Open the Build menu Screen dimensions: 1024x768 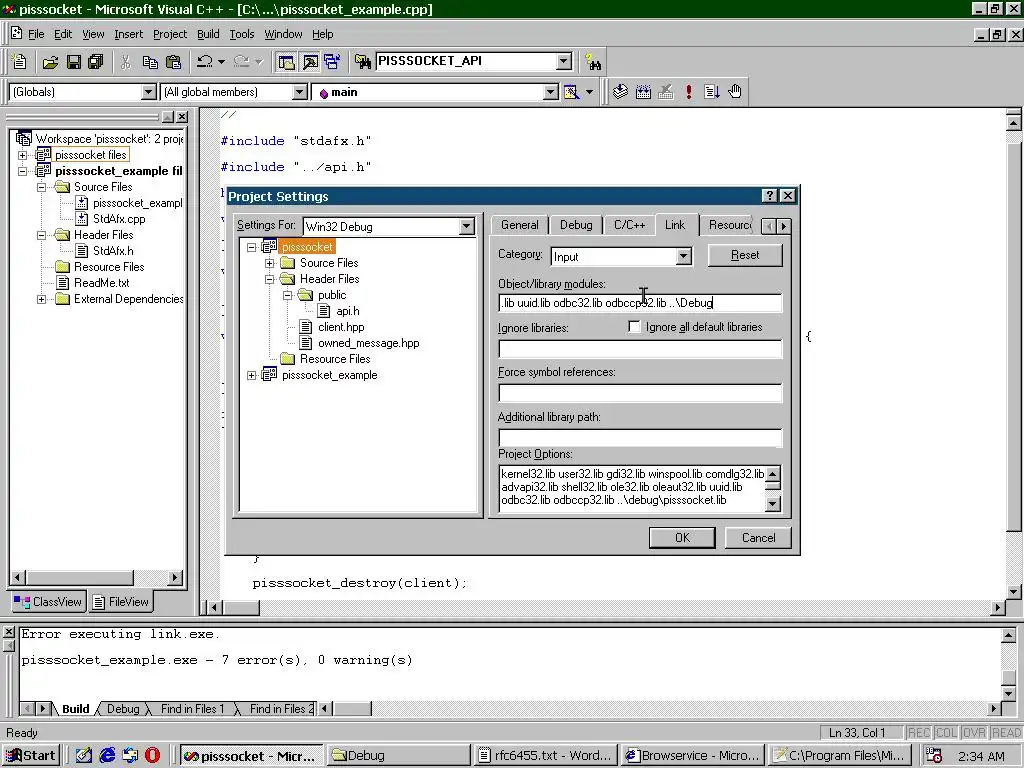208,34
